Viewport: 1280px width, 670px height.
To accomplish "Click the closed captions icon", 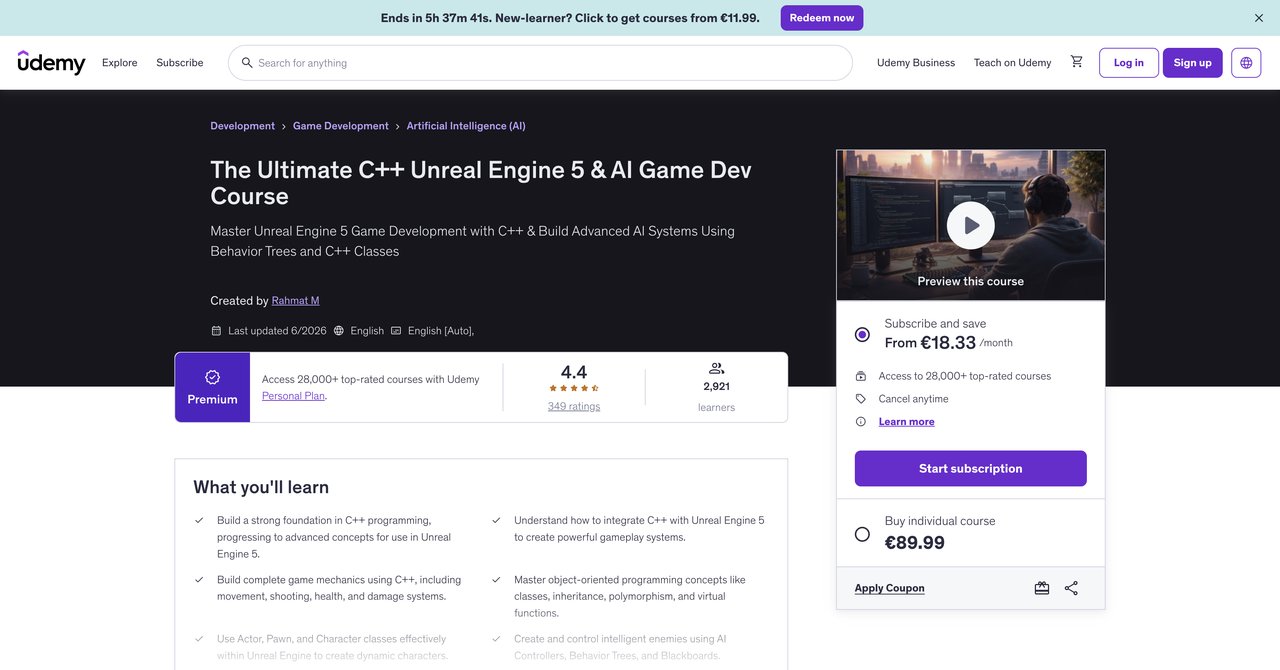I will pos(396,331).
